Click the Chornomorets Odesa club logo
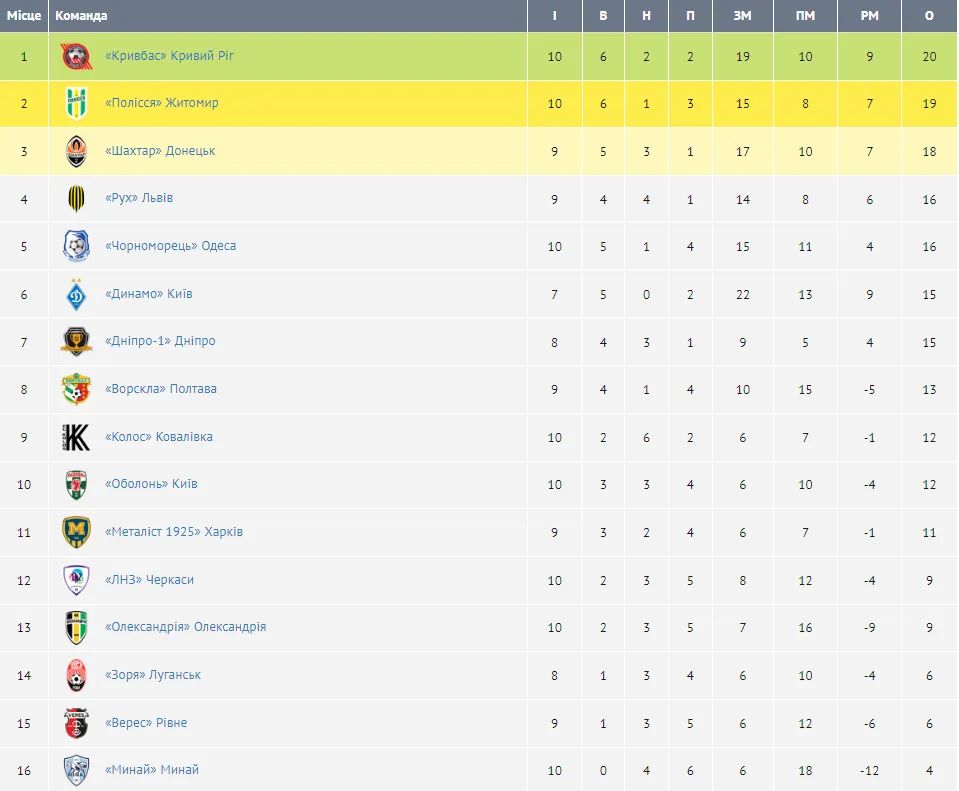The width and height of the screenshot is (959, 791). pyautogui.click(x=76, y=246)
